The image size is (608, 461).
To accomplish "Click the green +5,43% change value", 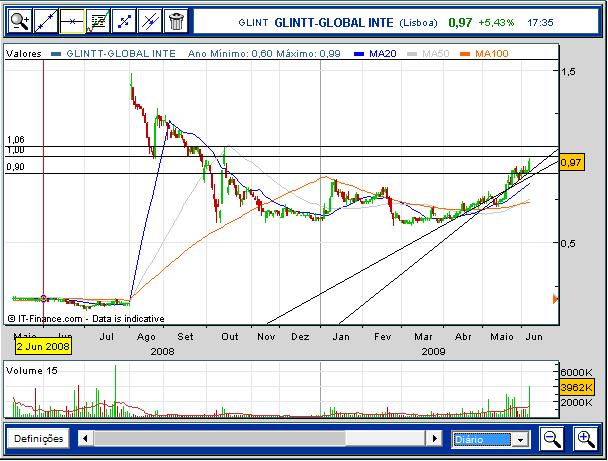I will point(496,22).
